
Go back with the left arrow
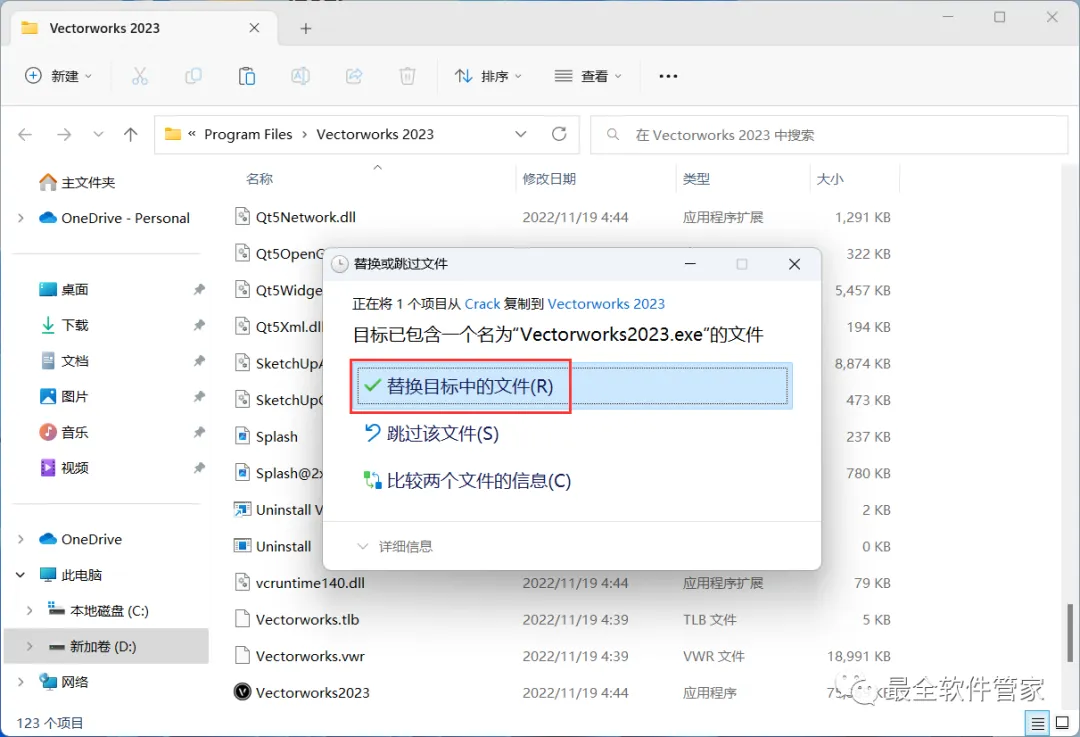point(25,134)
